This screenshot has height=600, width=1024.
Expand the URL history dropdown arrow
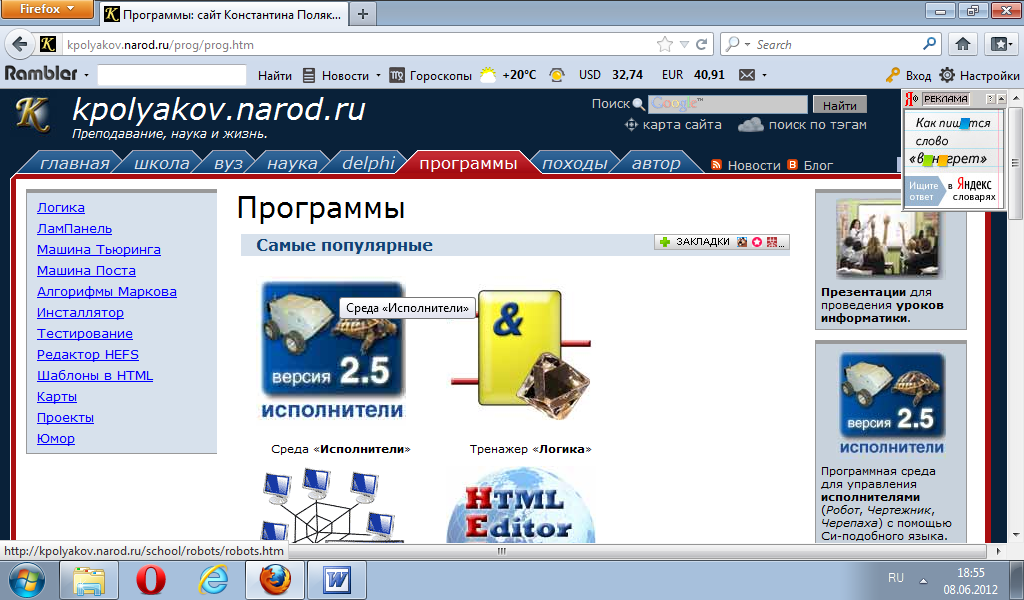coord(684,44)
